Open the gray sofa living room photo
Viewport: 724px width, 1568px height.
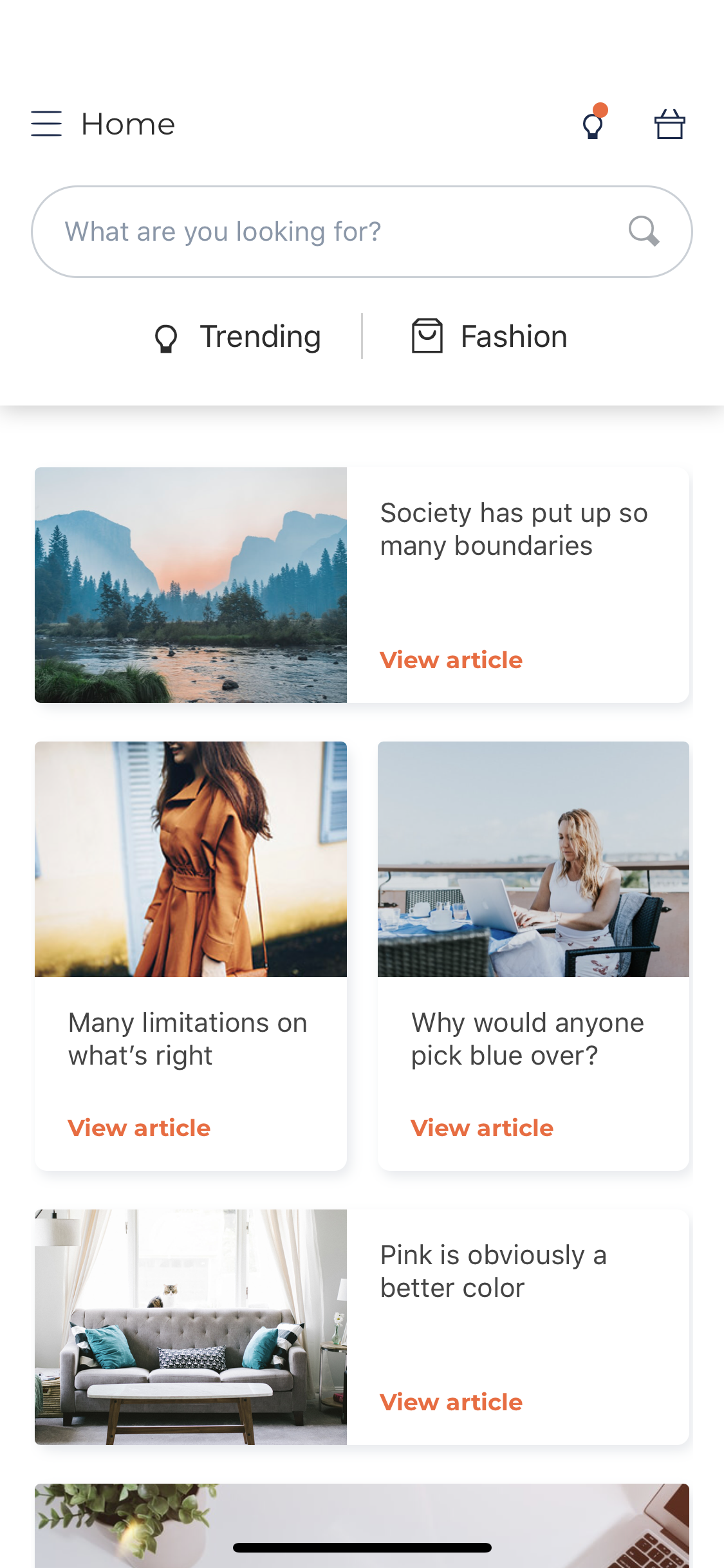coord(190,1327)
